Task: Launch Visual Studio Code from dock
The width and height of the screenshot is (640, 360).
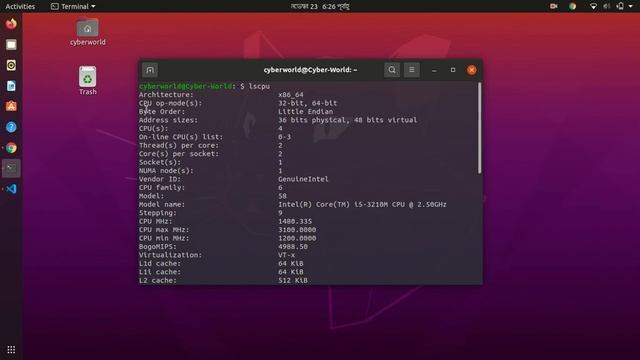Action: tap(11, 189)
